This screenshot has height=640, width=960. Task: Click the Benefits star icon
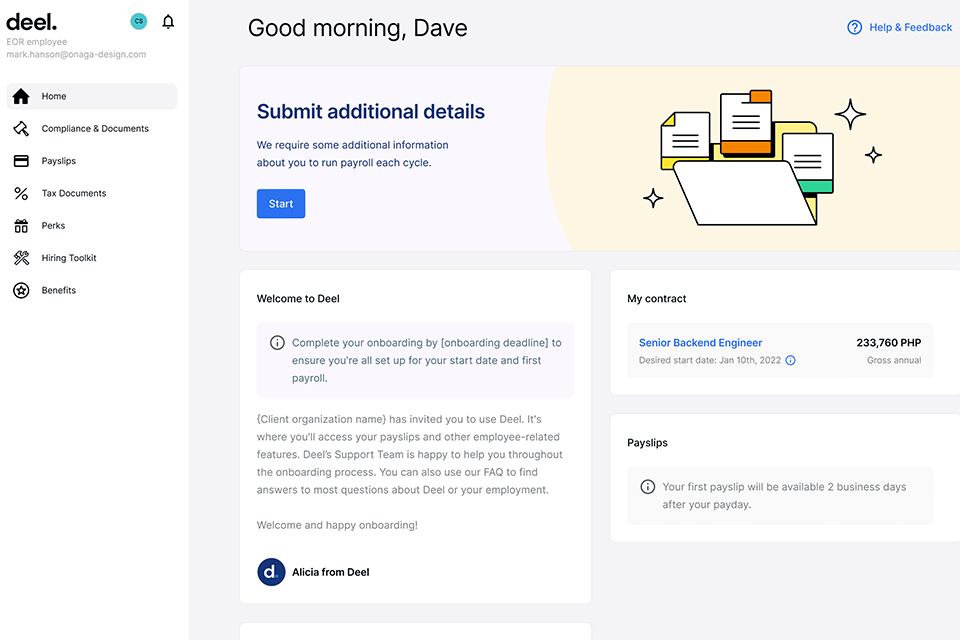click(21, 290)
